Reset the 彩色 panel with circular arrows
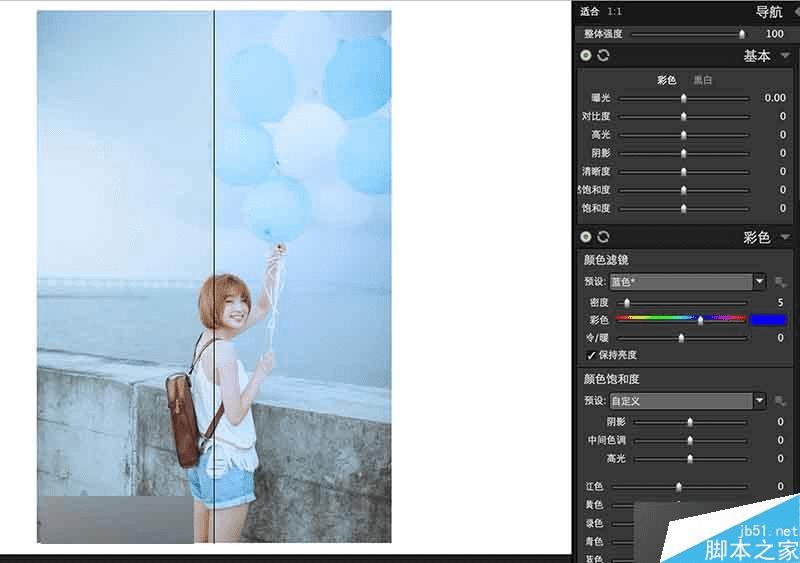Viewport: 800px width, 563px height. tap(603, 237)
